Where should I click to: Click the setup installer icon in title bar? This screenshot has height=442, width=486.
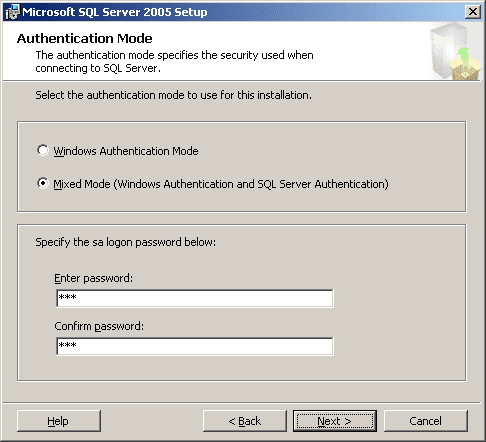pos(13,12)
